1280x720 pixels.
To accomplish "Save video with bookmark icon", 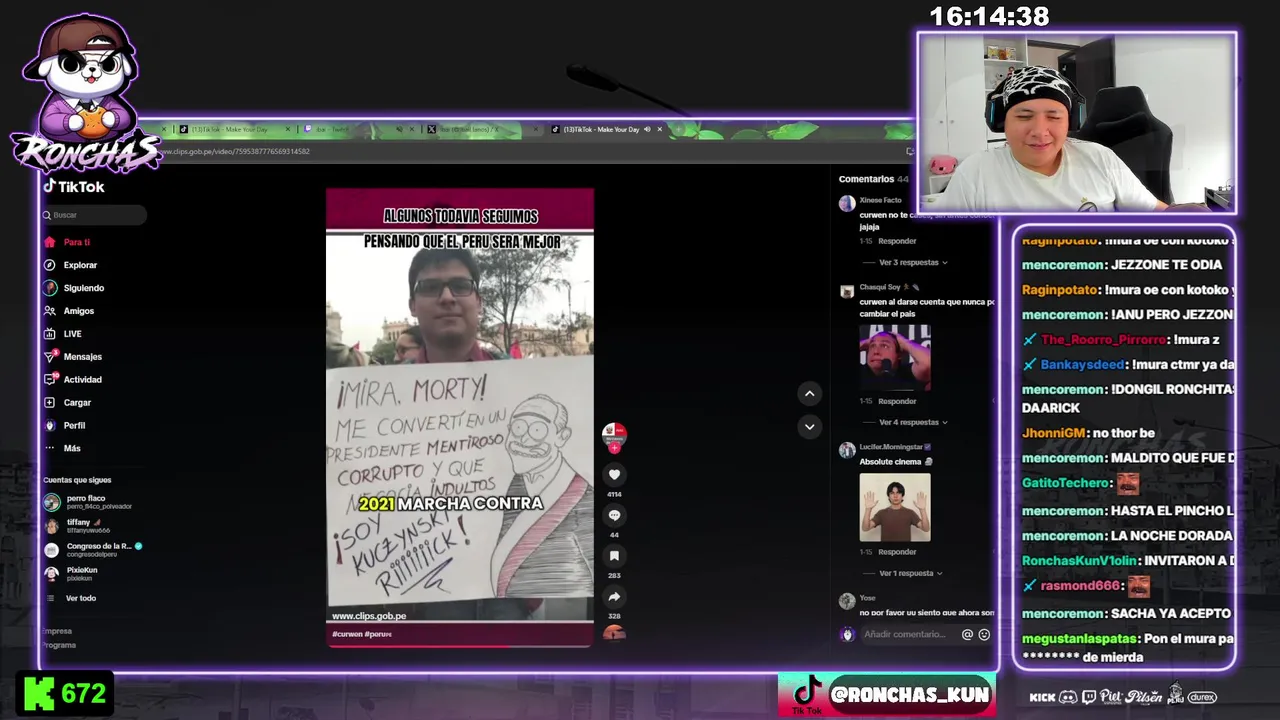I will pyautogui.click(x=614, y=556).
